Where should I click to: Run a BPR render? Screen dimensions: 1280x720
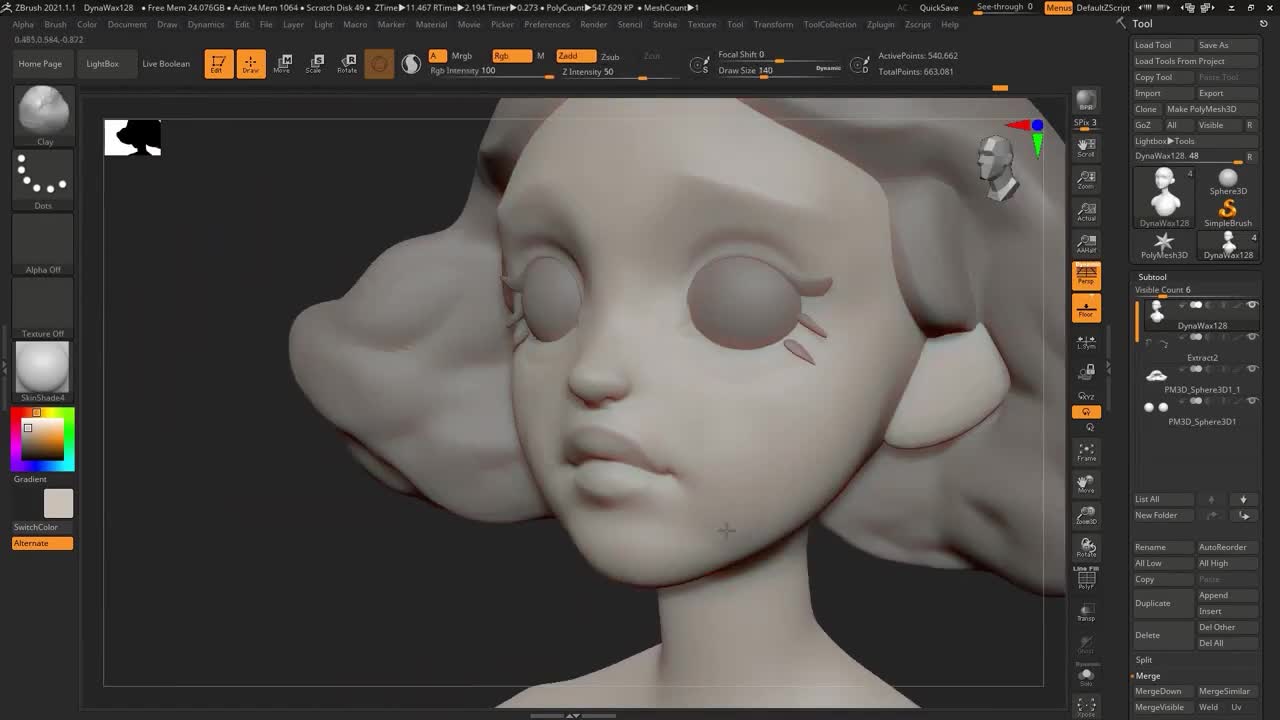[1086, 101]
